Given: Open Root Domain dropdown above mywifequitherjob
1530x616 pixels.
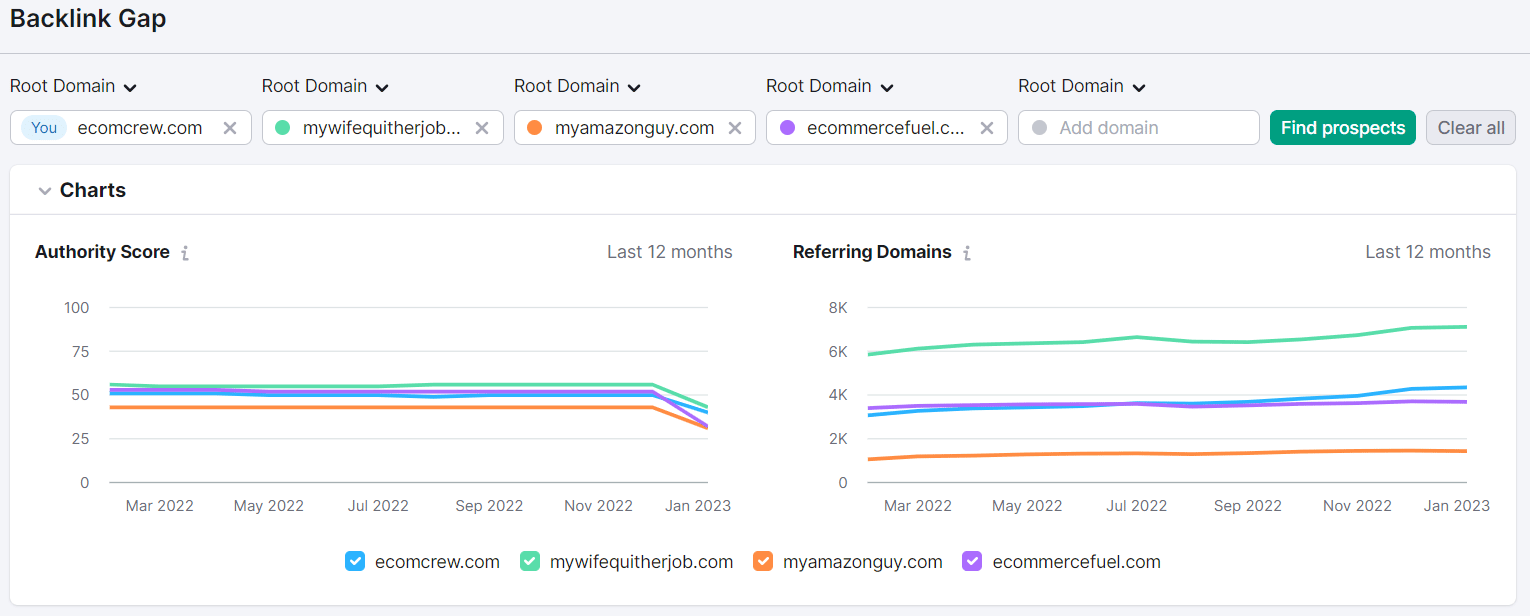Looking at the screenshot, I should (x=326, y=86).
